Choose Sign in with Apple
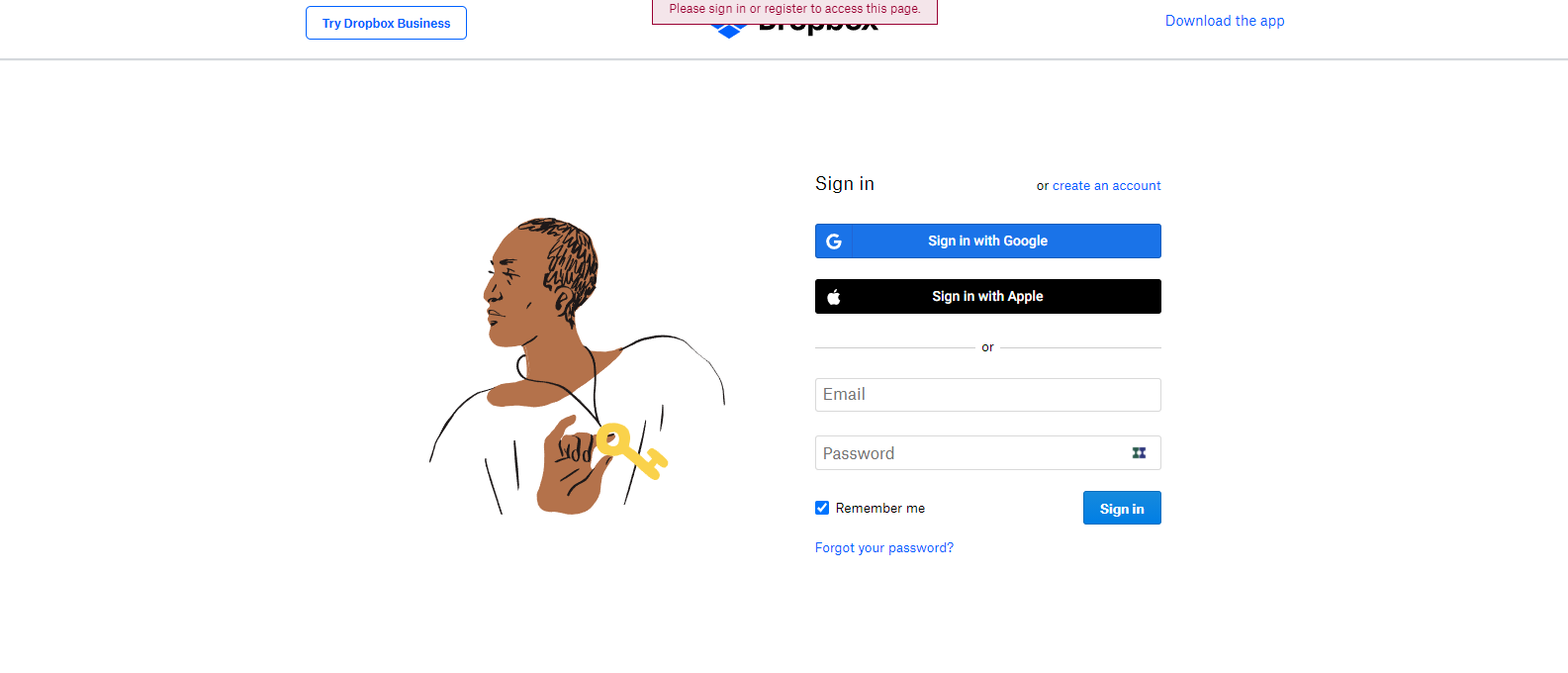 pos(988,297)
